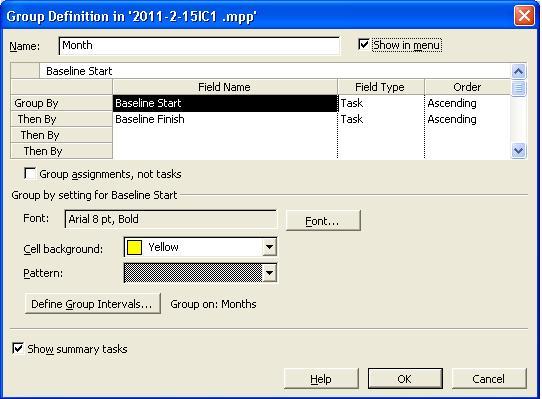542x399 pixels.
Task: Close the Group Definition dialog
Action: click(x=524, y=16)
